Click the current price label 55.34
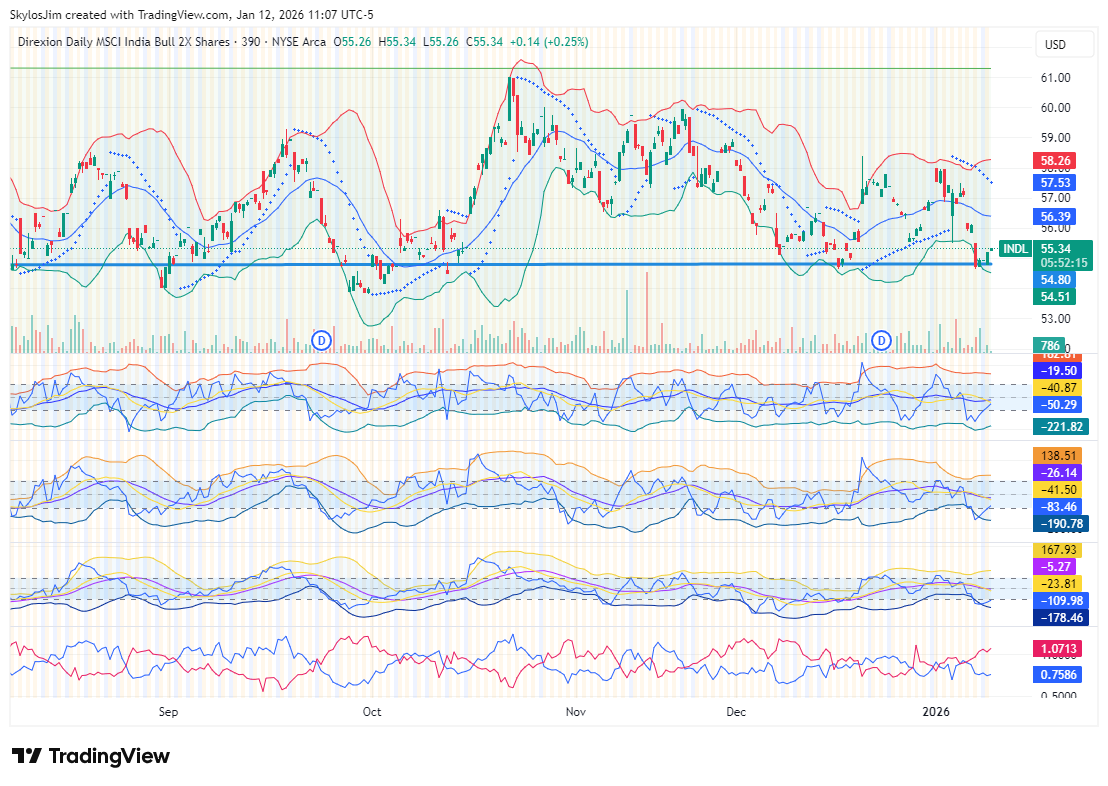The height and width of the screenshot is (786, 1108). pos(1056,249)
